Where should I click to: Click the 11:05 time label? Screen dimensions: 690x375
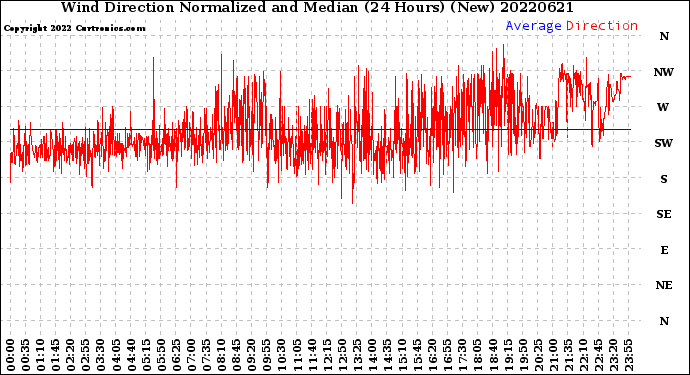click(297, 356)
